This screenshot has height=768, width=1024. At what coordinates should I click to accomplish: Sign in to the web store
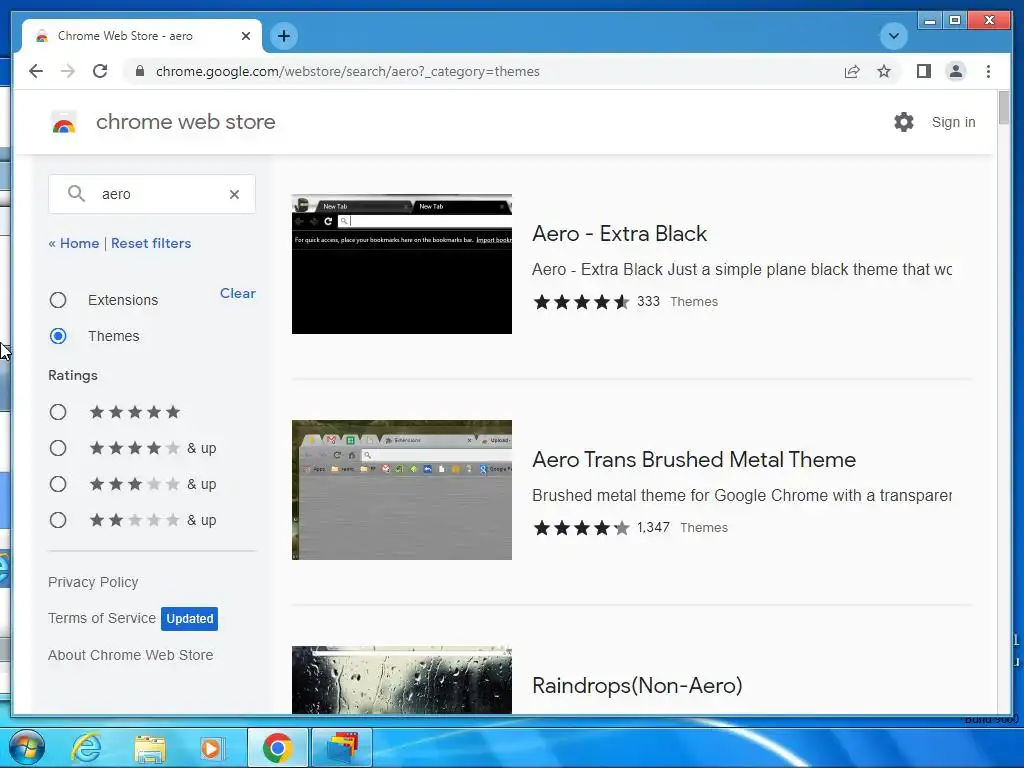(953, 122)
